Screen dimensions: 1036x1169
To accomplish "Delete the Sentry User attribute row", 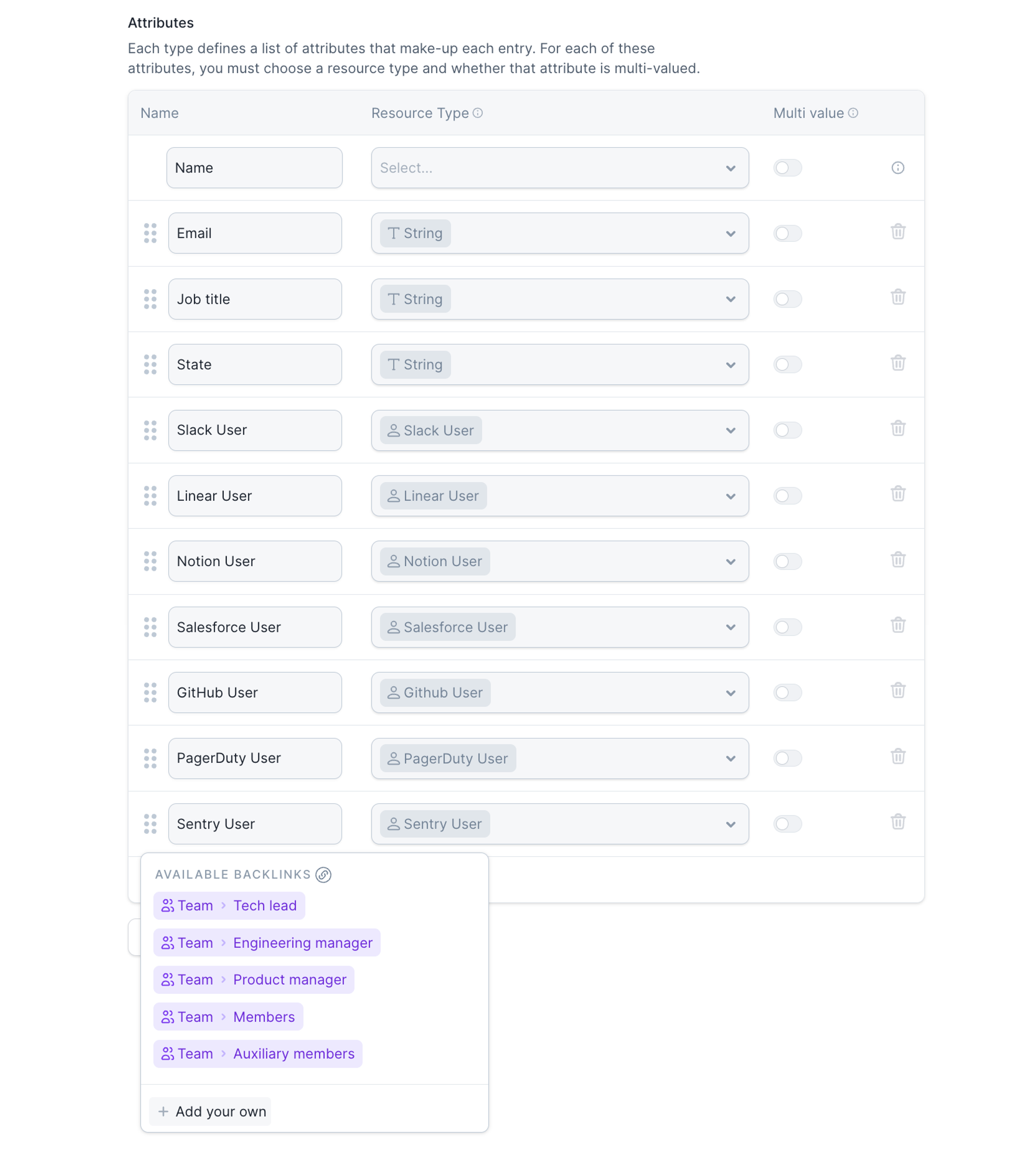I will click(898, 822).
